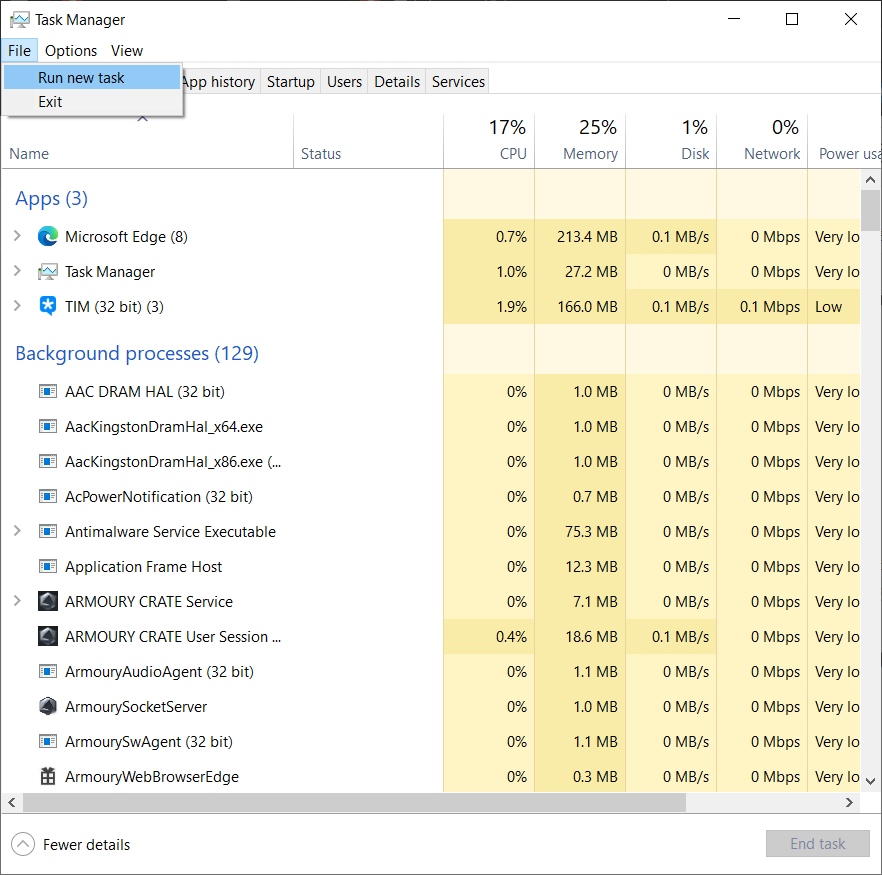
Task: Expand ARMOURY CRATE Service row
Action: click(17, 601)
